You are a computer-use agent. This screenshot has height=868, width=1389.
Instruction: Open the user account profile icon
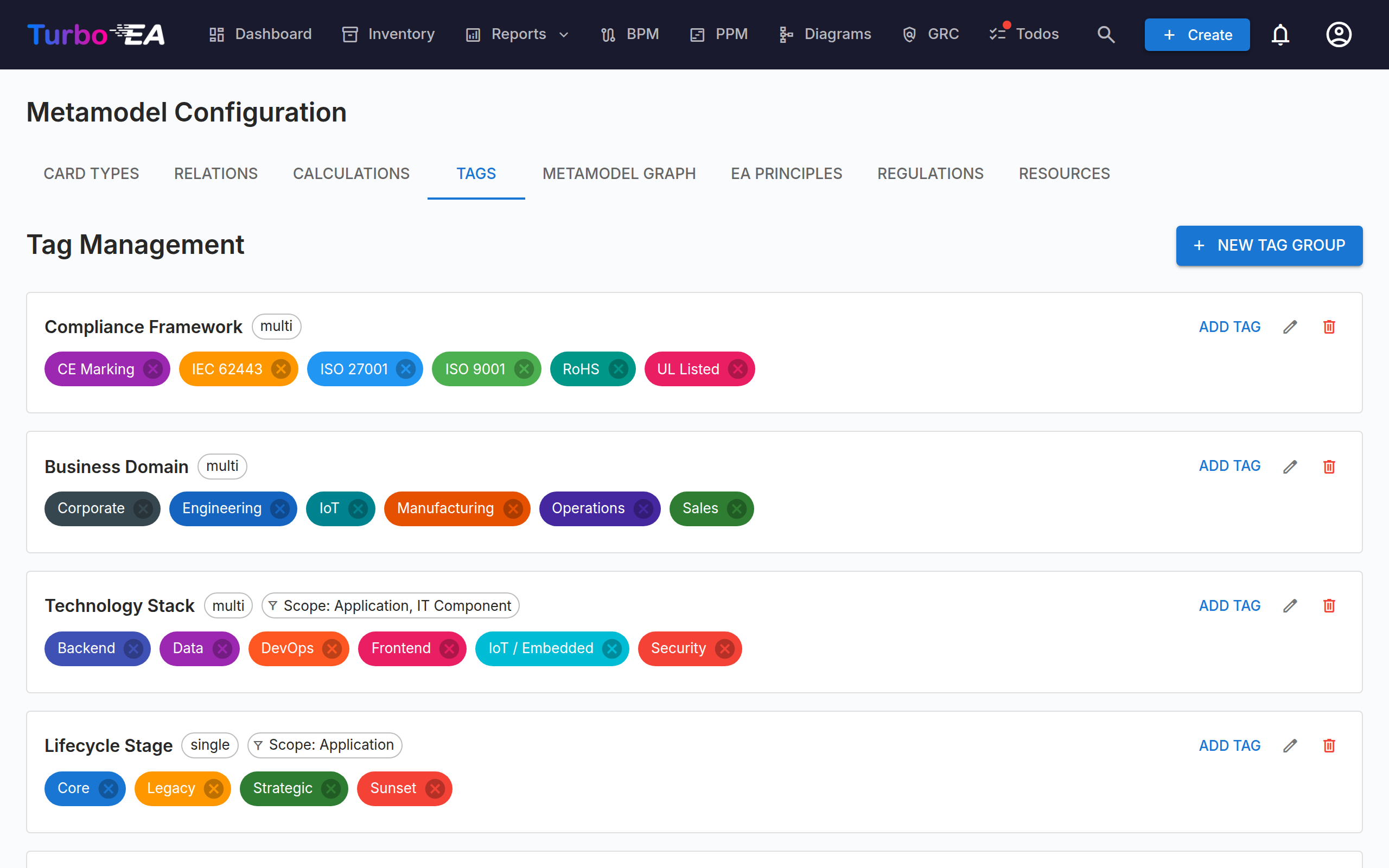[x=1339, y=34]
